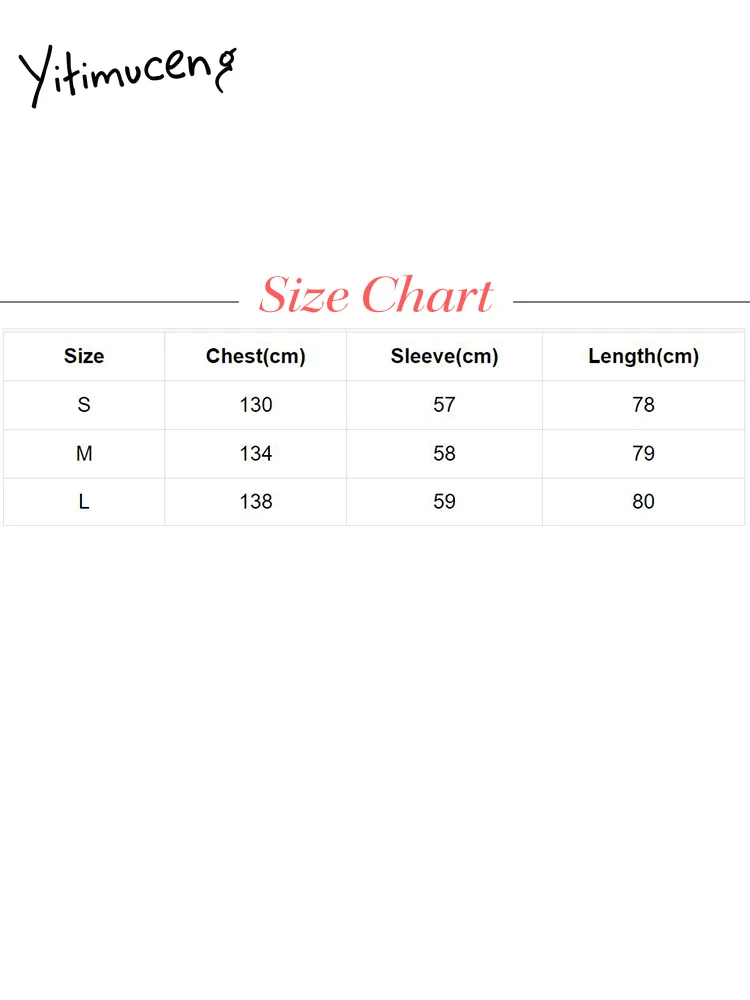Select the Size column header
This screenshot has height=1000, width=750.
click(x=84, y=356)
